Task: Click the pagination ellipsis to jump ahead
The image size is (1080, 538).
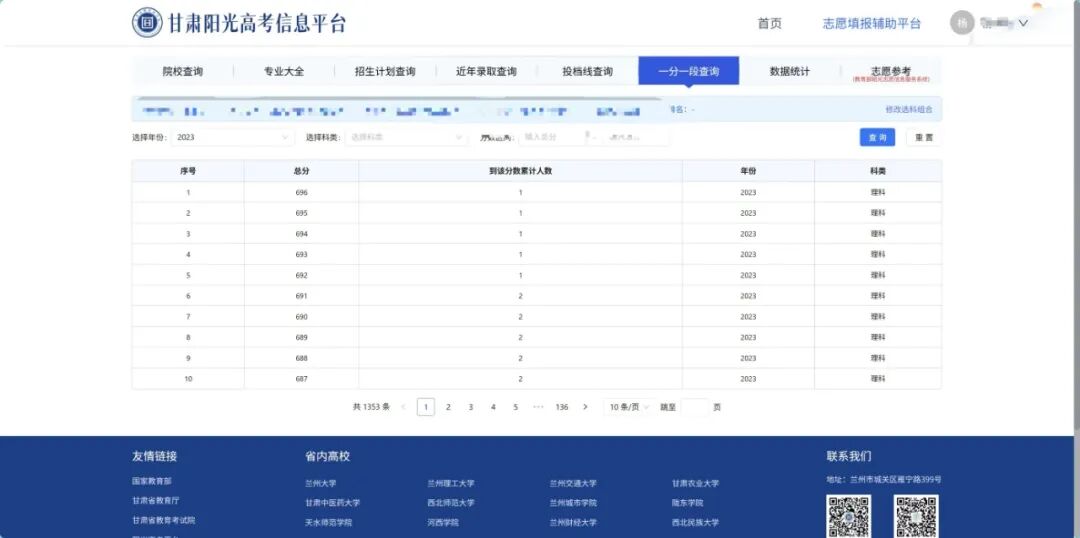Action: (538, 407)
